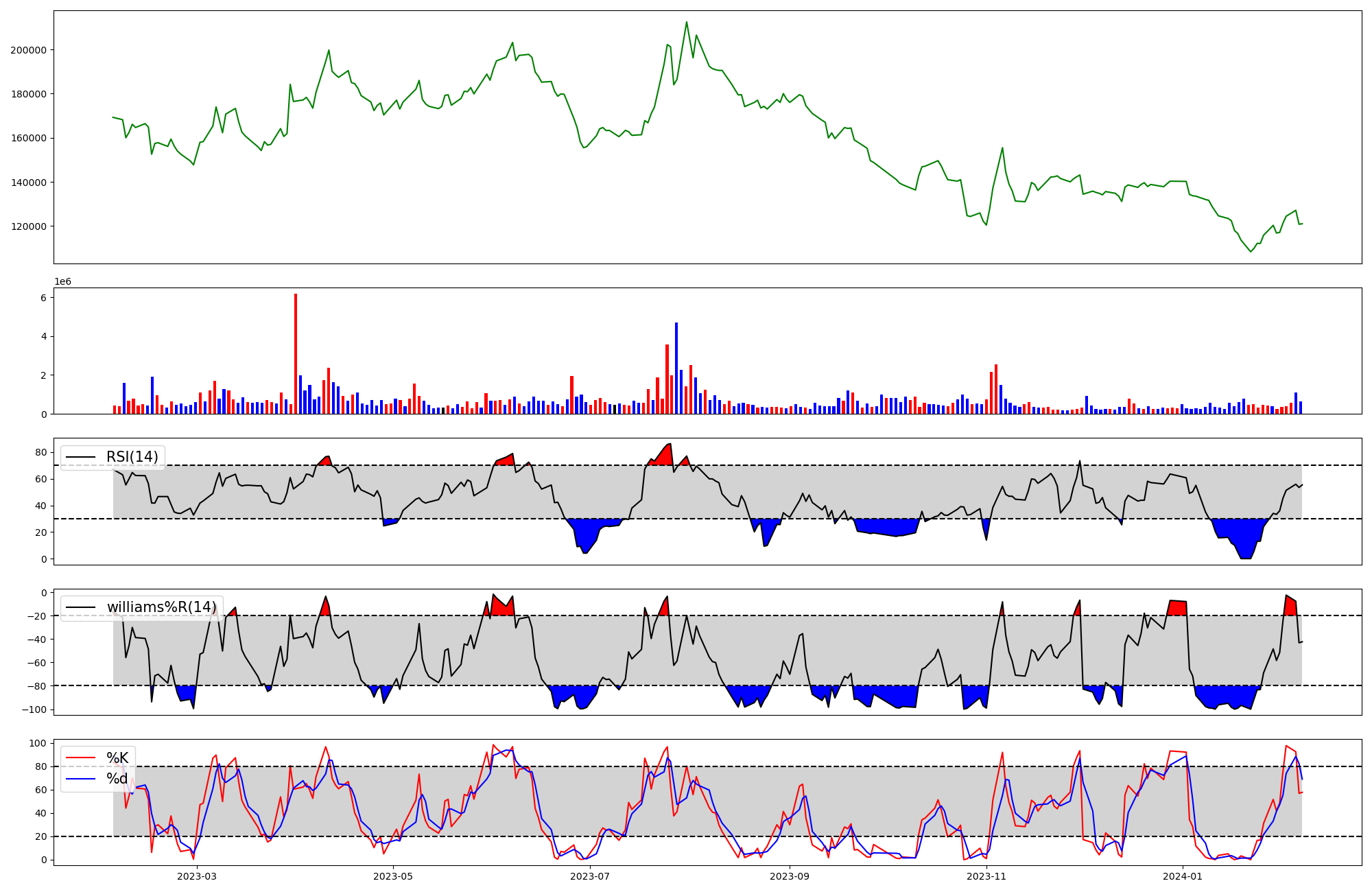Click the RSI(14) legend label

click(x=132, y=457)
